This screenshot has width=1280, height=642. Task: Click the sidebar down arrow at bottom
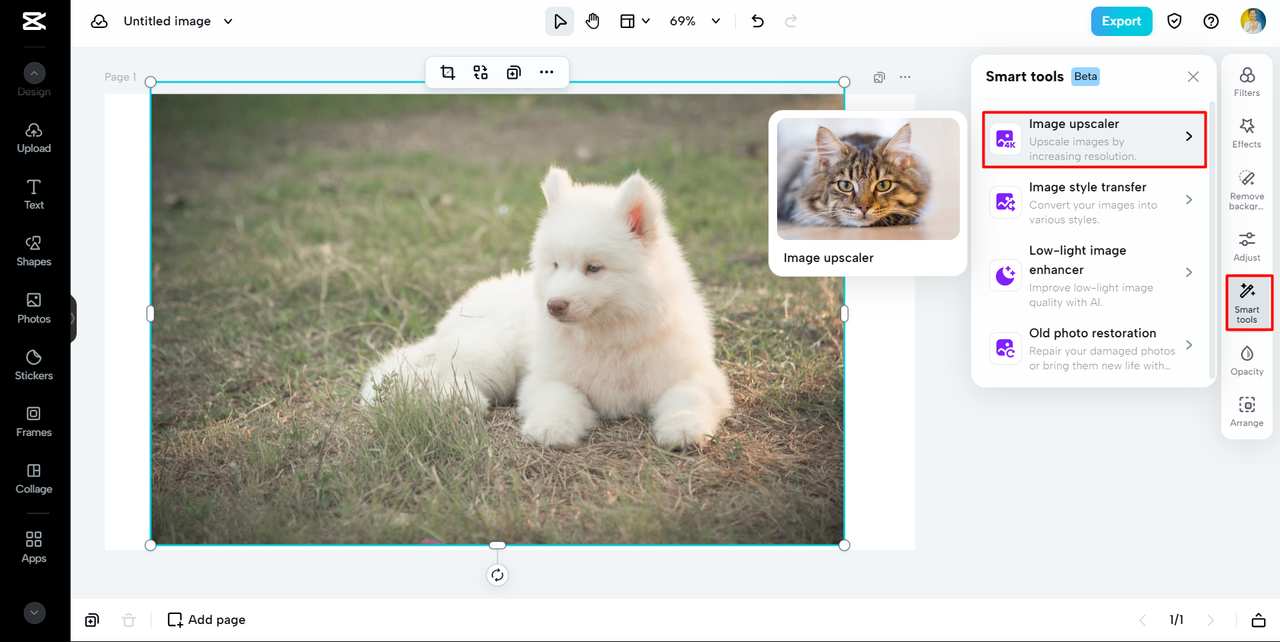pos(34,613)
